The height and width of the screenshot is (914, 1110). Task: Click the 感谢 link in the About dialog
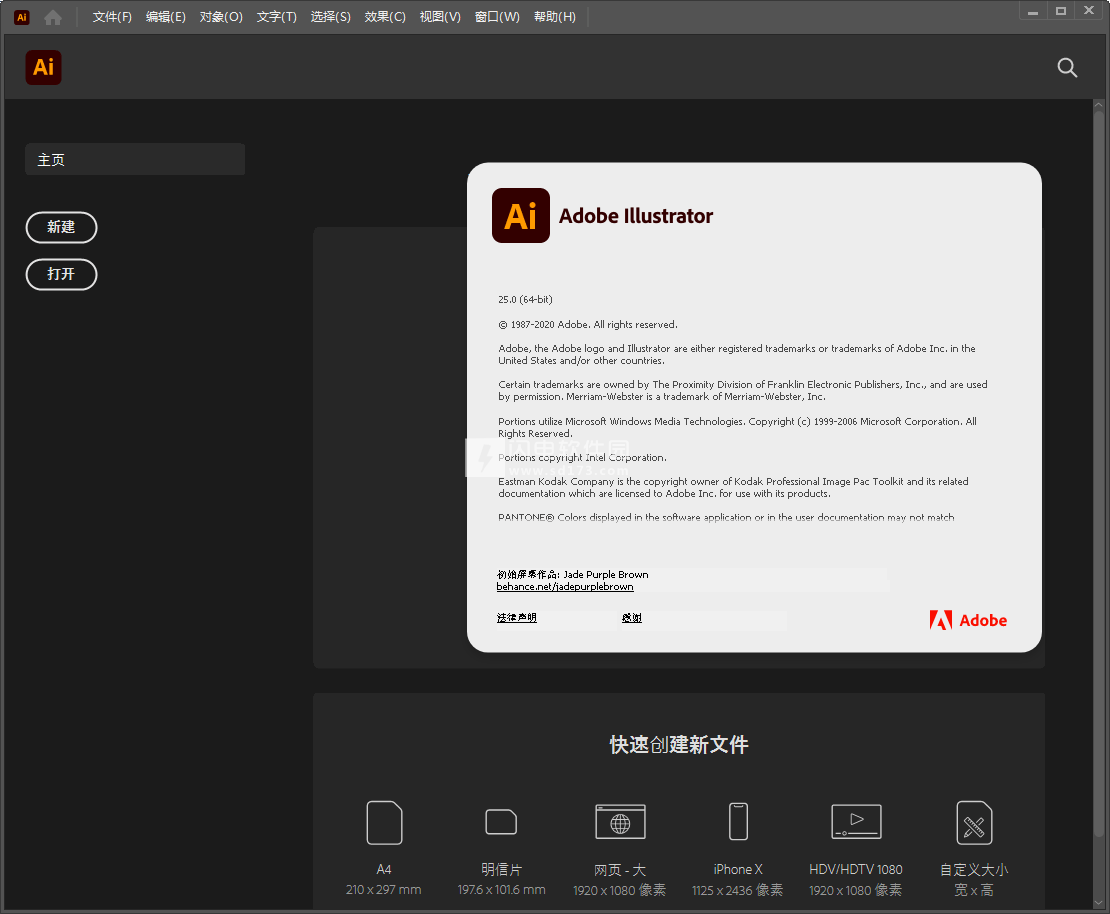(632, 617)
